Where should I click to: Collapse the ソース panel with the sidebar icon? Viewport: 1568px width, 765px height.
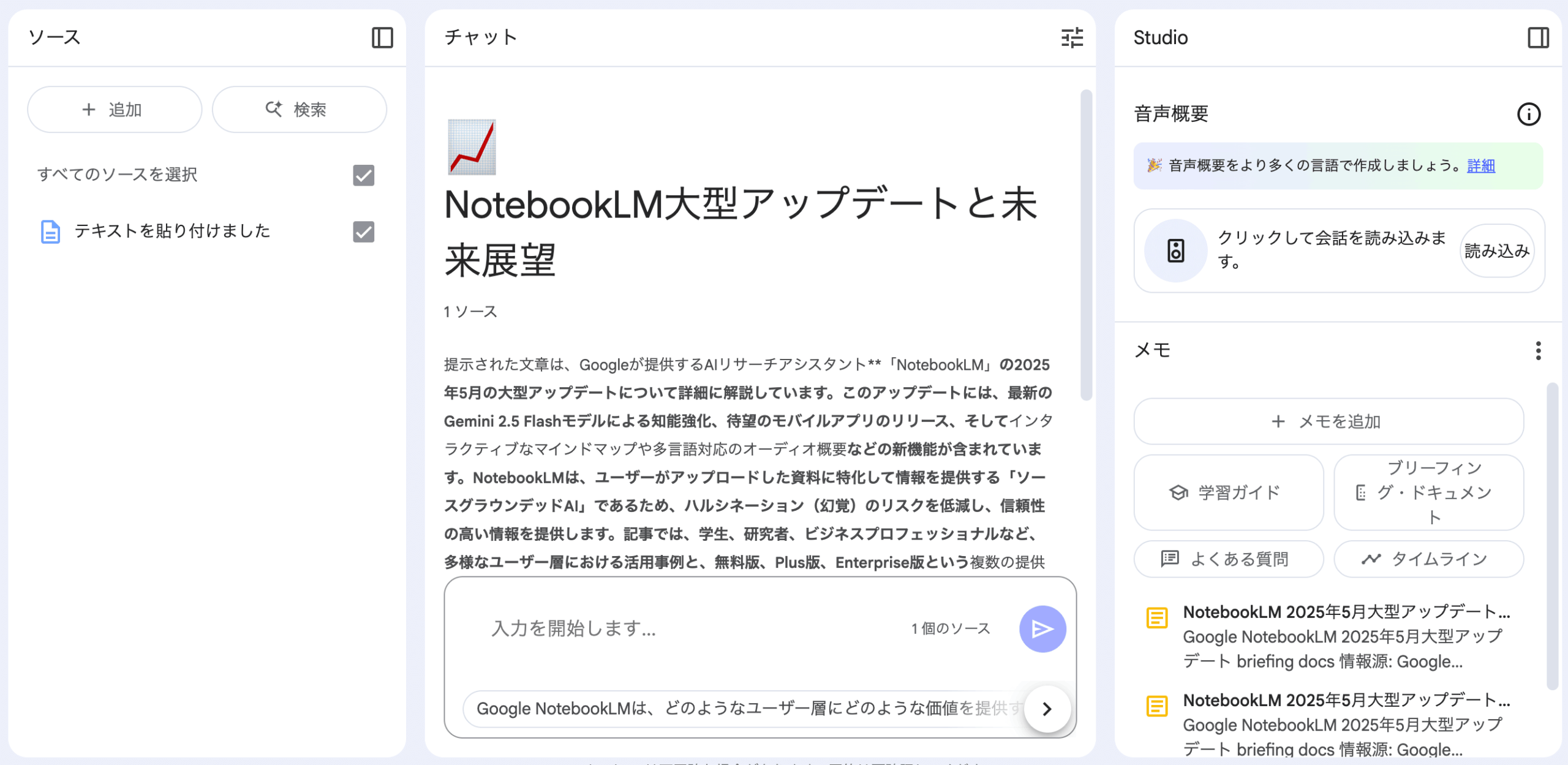click(x=382, y=38)
